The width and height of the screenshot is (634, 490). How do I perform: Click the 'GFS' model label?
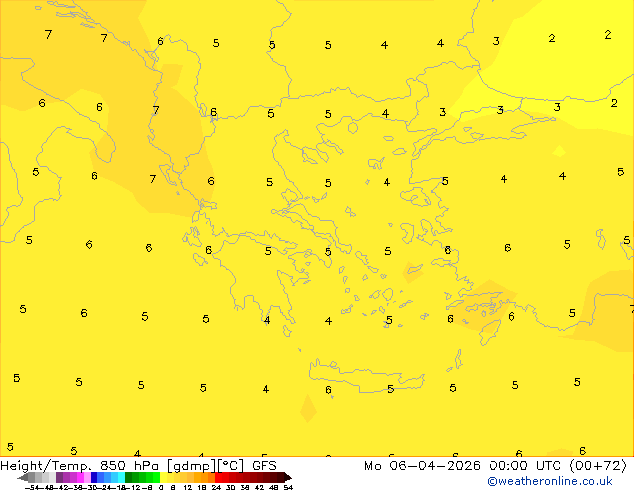(x=264, y=466)
